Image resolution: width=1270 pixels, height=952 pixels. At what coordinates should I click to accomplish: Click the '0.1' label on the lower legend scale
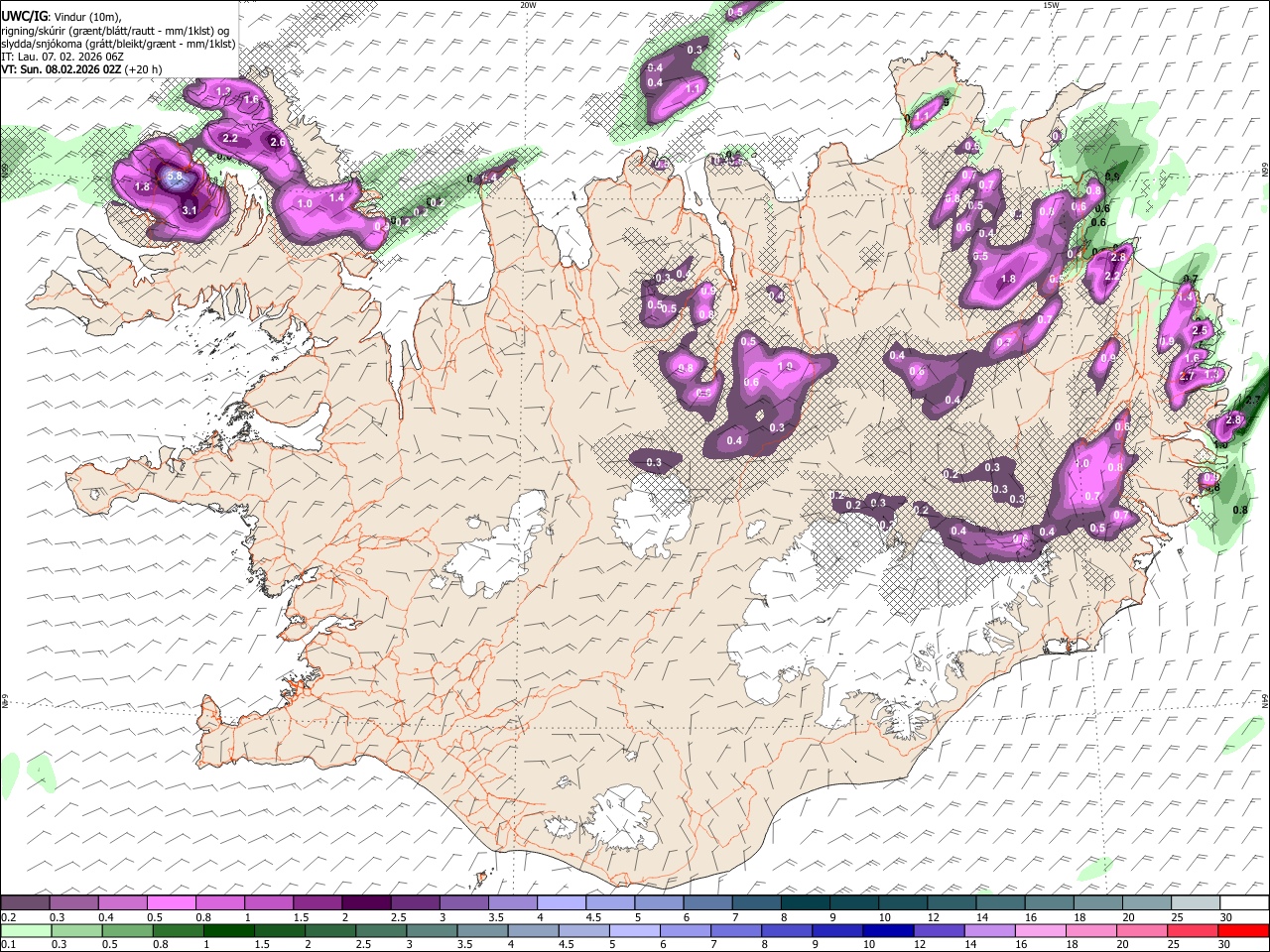(x=8, y=946)
